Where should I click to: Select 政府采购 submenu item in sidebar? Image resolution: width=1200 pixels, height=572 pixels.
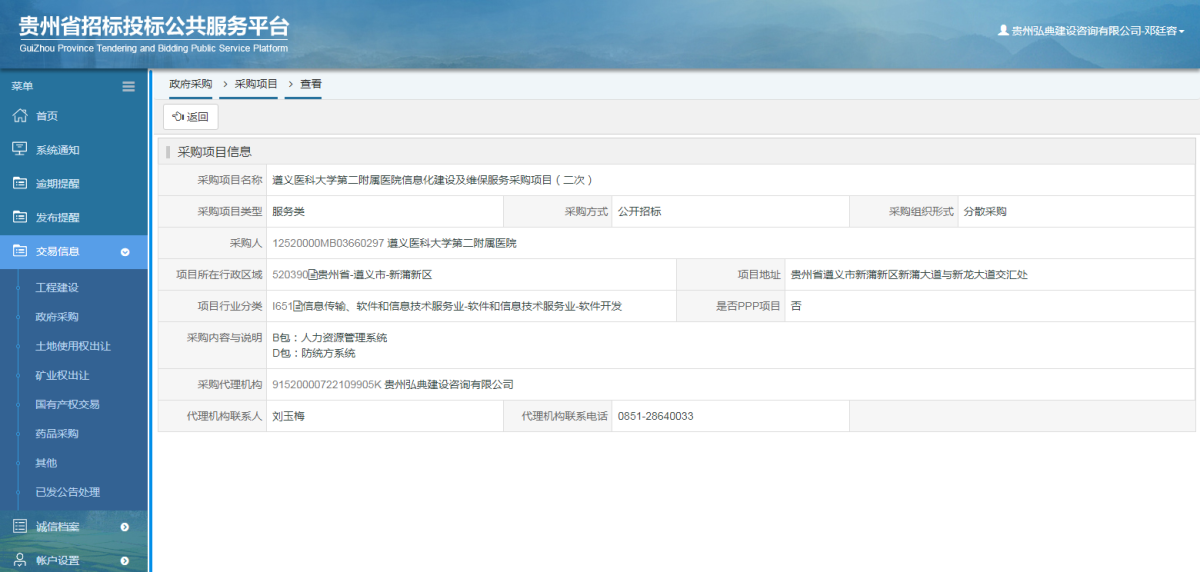[x=57, y=317]
